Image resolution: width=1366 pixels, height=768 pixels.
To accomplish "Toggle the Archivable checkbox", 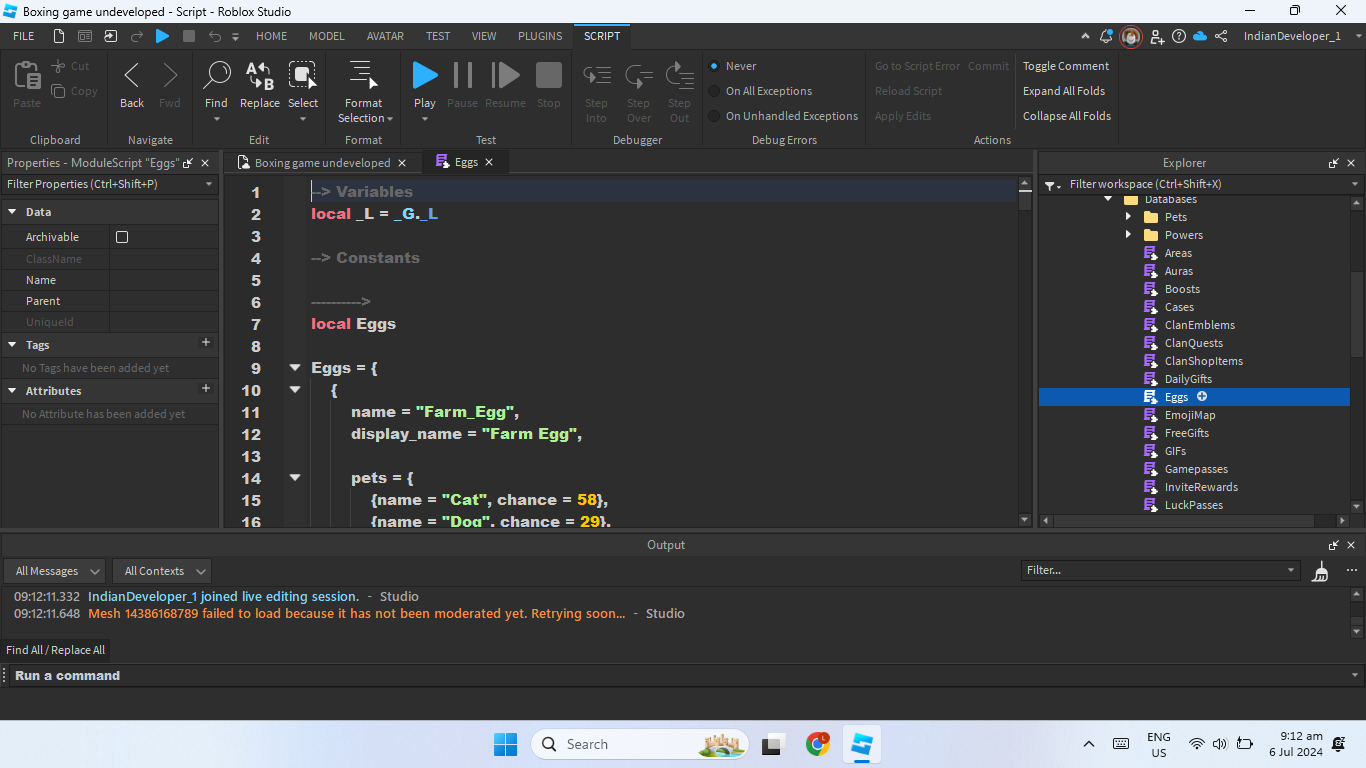I will pyautogui.click(x=122, y=237).
